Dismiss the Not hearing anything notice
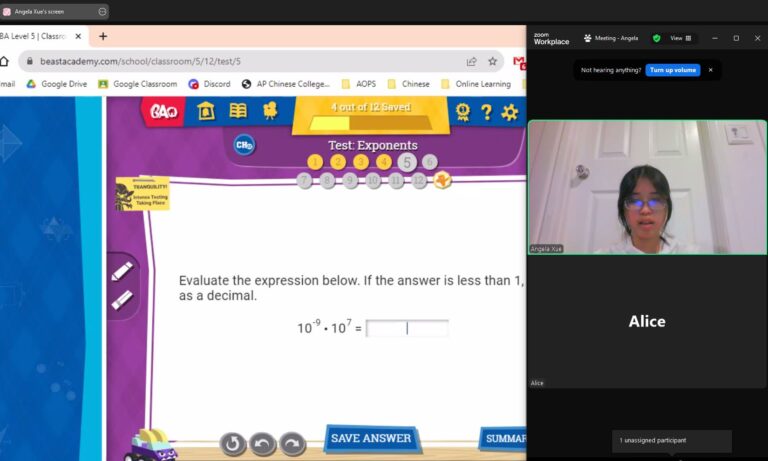 pos(711,70)
